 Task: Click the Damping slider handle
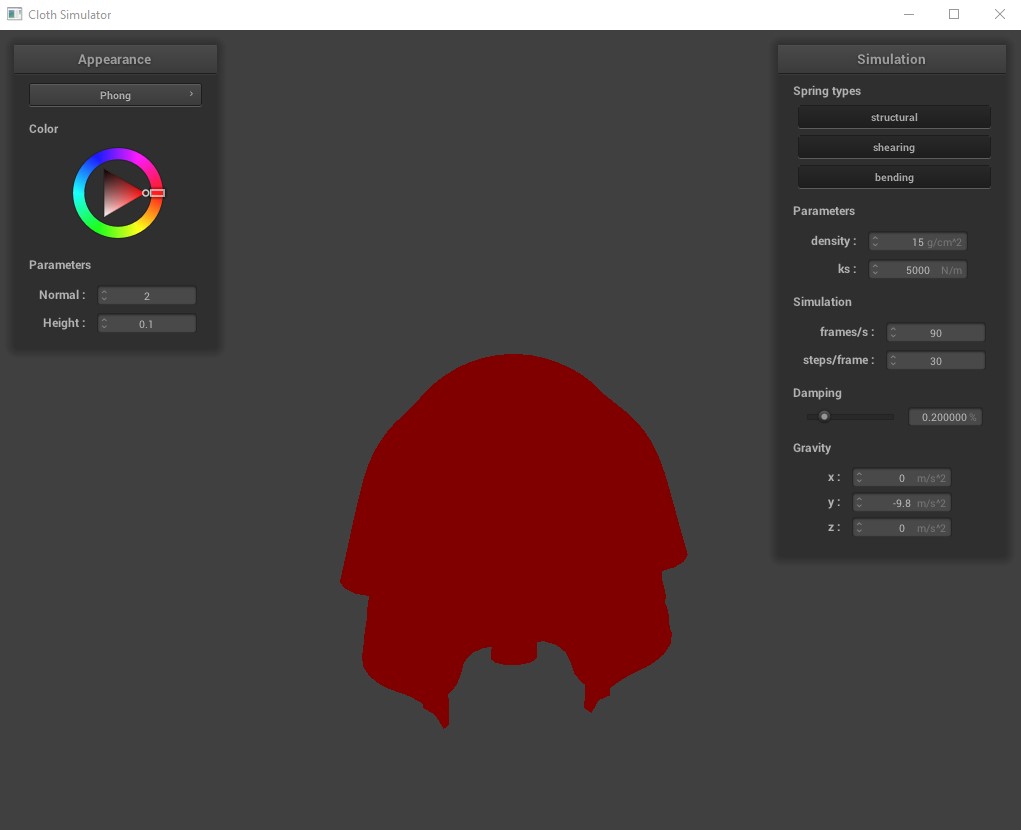click(824, 417)
